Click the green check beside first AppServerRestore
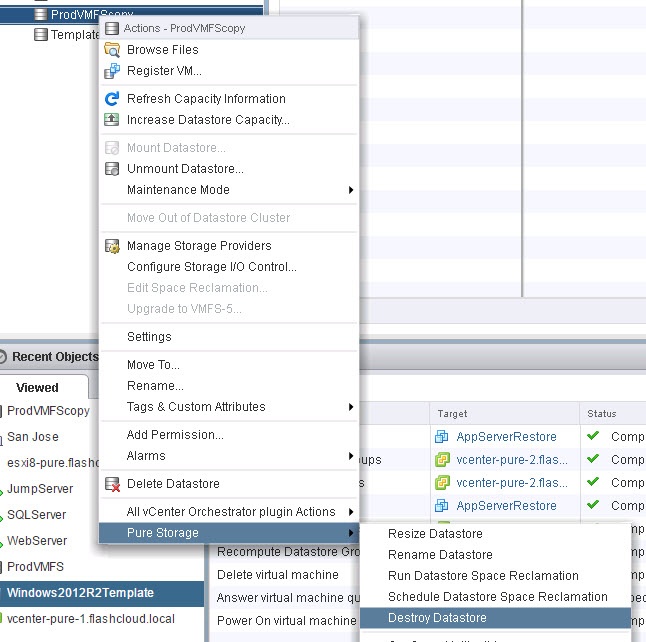 (x=593, y=435)
